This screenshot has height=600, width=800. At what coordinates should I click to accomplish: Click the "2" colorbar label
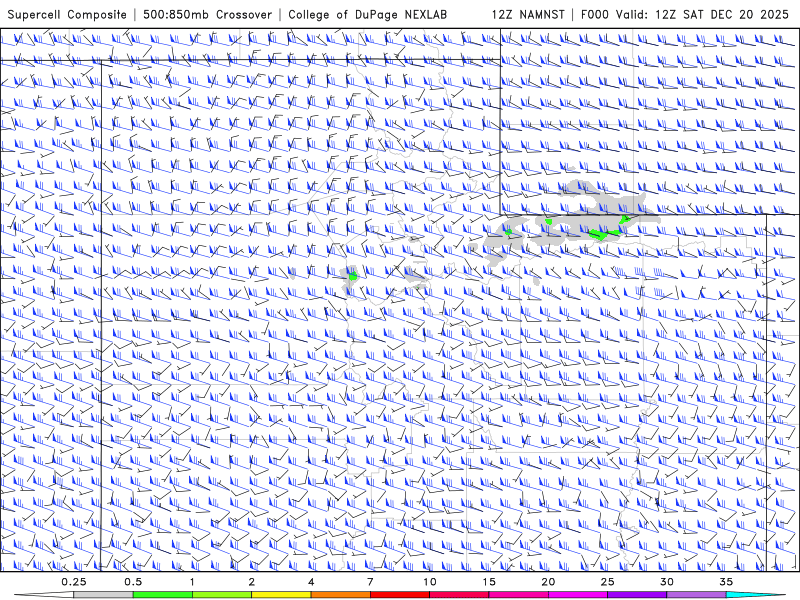pos(252,582)
